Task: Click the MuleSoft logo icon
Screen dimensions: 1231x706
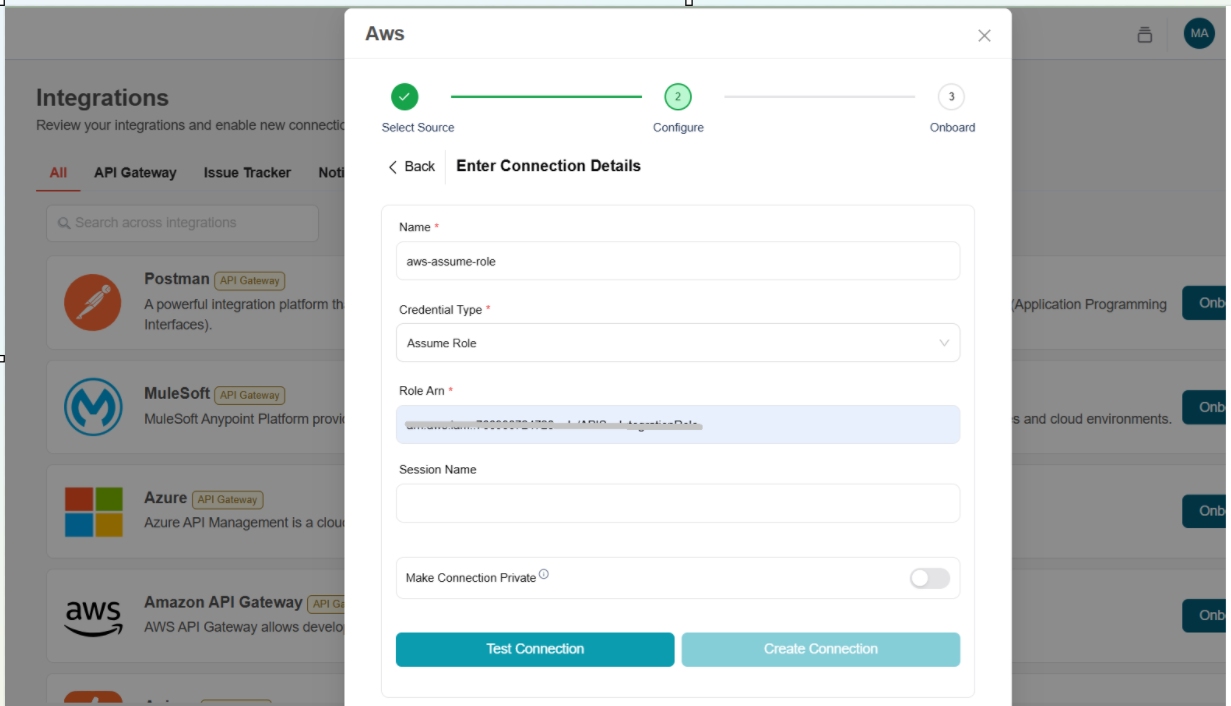Action: click(x=93, y=407)
